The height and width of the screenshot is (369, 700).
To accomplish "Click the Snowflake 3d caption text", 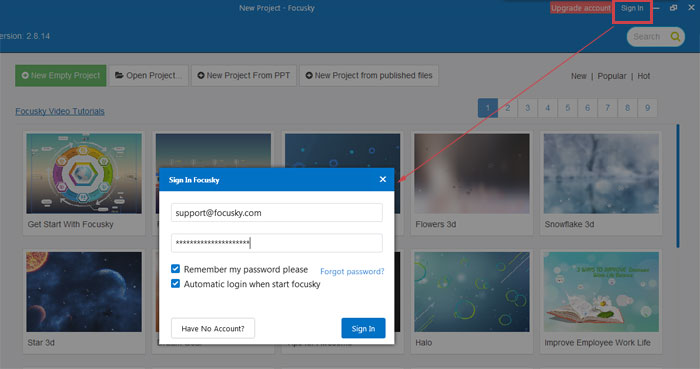I will pyautogui.click(x=569, y=224).
